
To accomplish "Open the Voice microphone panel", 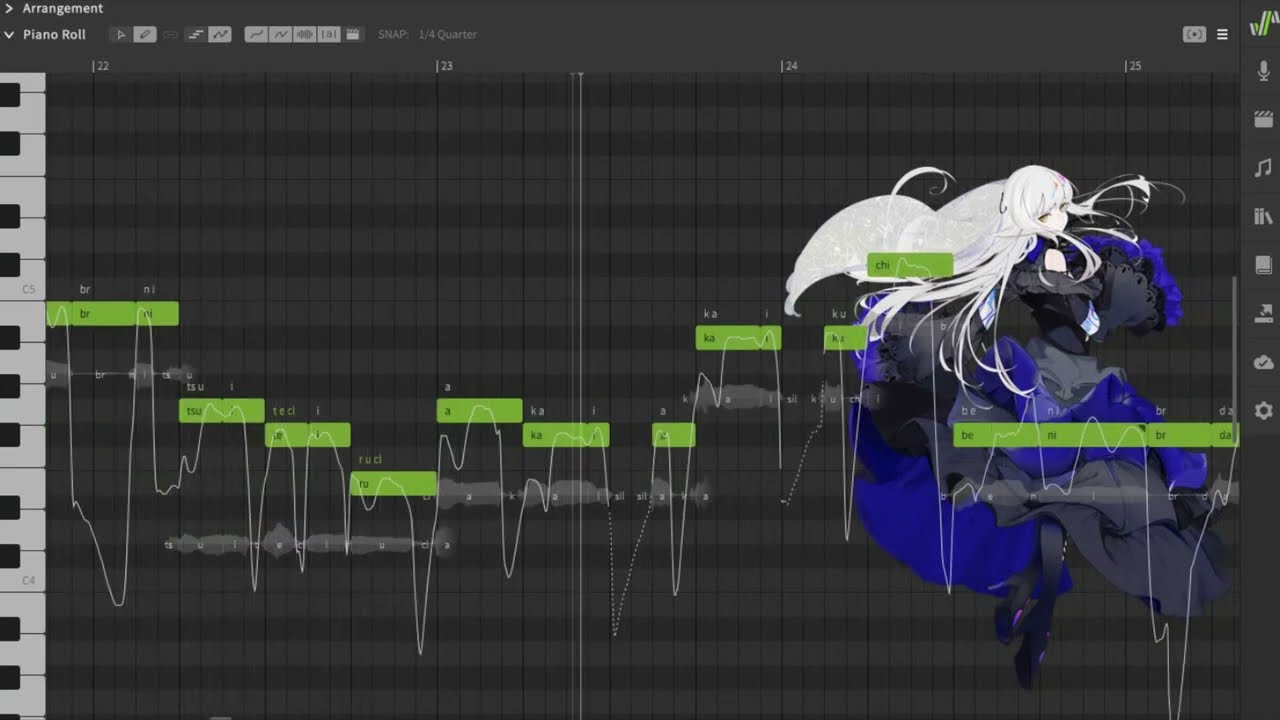I will pos(1263,71).
